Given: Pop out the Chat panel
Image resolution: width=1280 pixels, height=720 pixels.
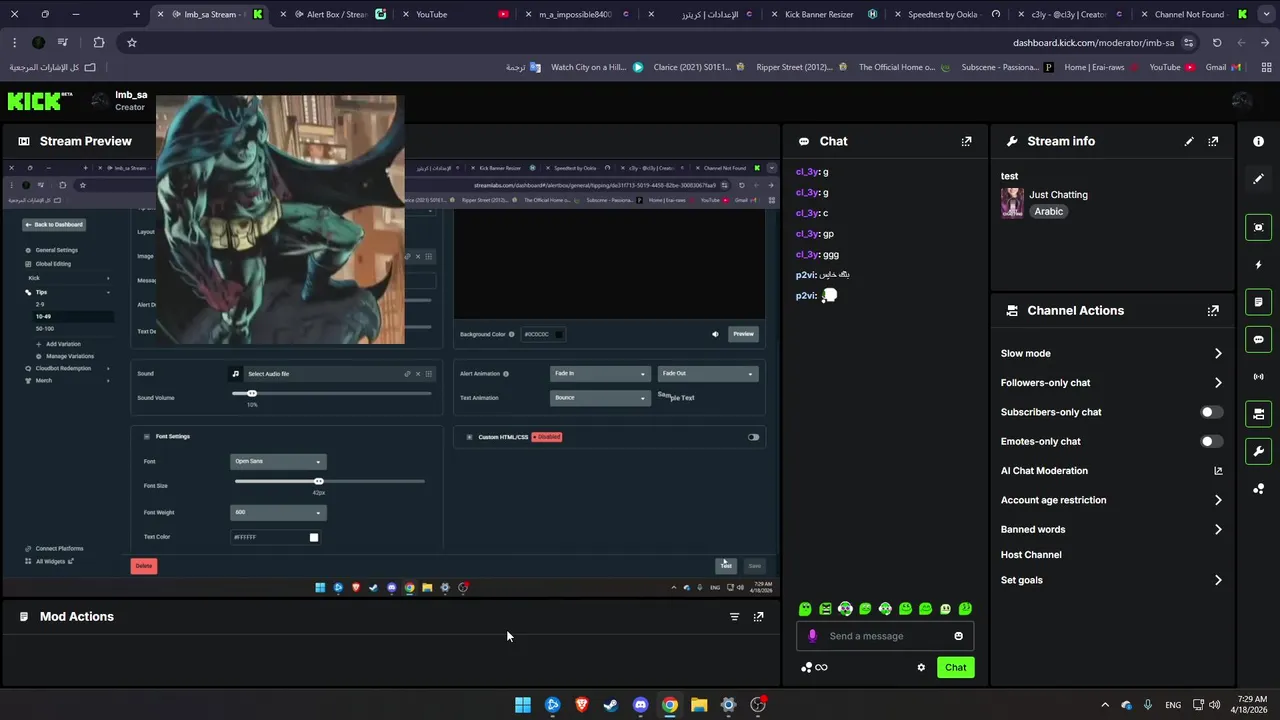Looking at the screenshot, I should 966,141.
